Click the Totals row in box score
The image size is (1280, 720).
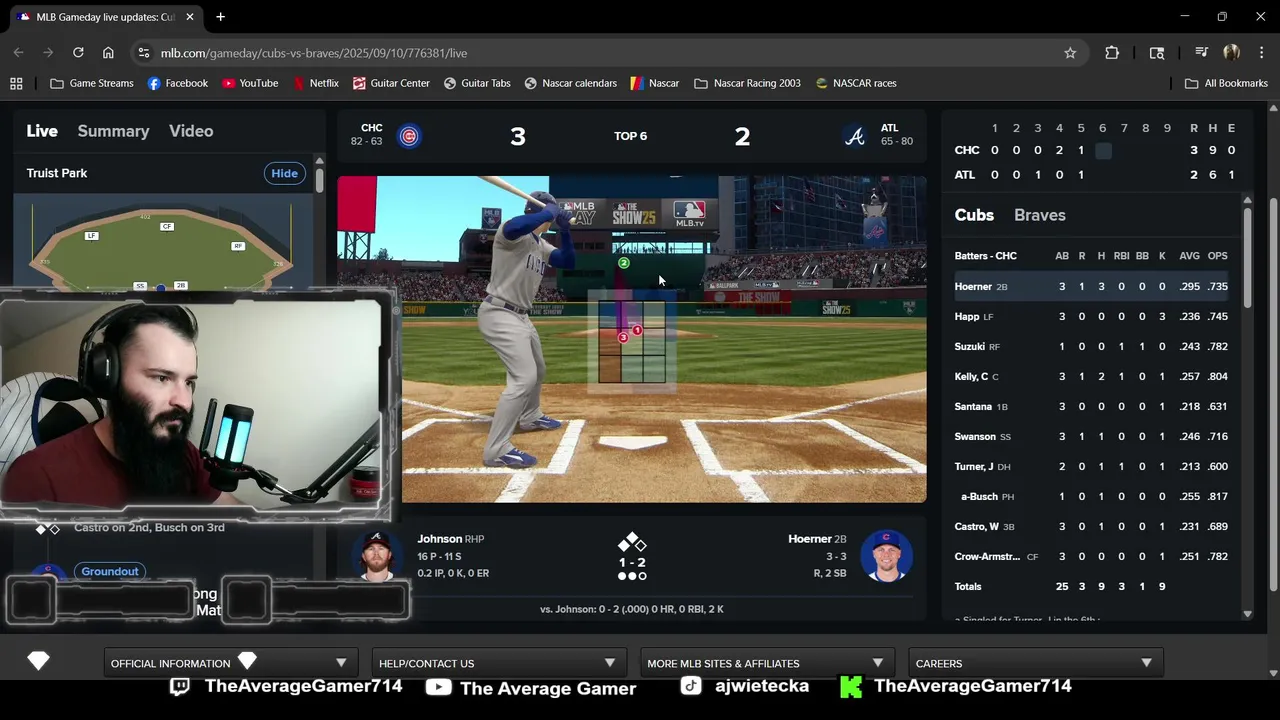point(1091,586)
